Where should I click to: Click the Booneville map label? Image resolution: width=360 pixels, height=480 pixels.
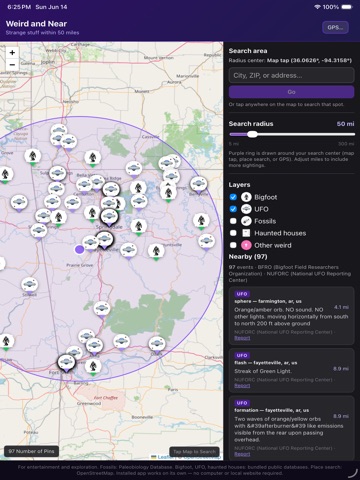point(142,417)
